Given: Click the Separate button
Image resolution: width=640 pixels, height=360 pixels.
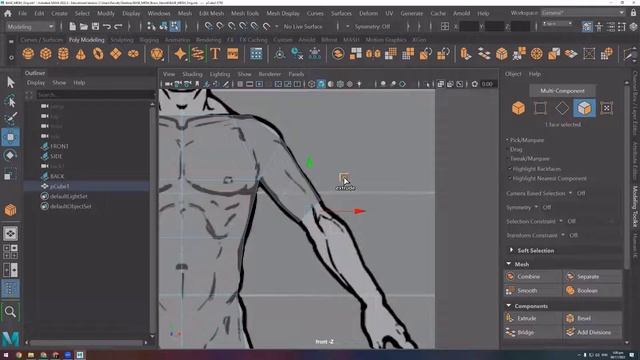Looking at the screenshot, I should (x=593, y=277).
